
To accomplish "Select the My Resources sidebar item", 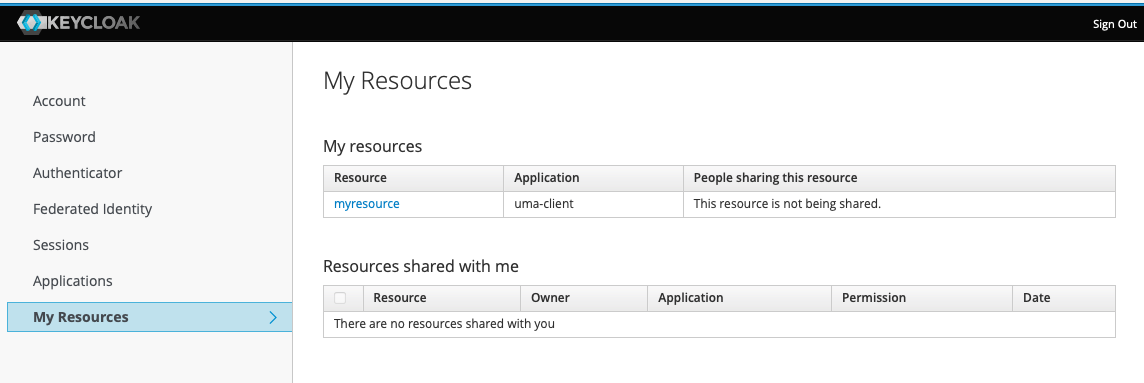I will [x=150, y=317].
